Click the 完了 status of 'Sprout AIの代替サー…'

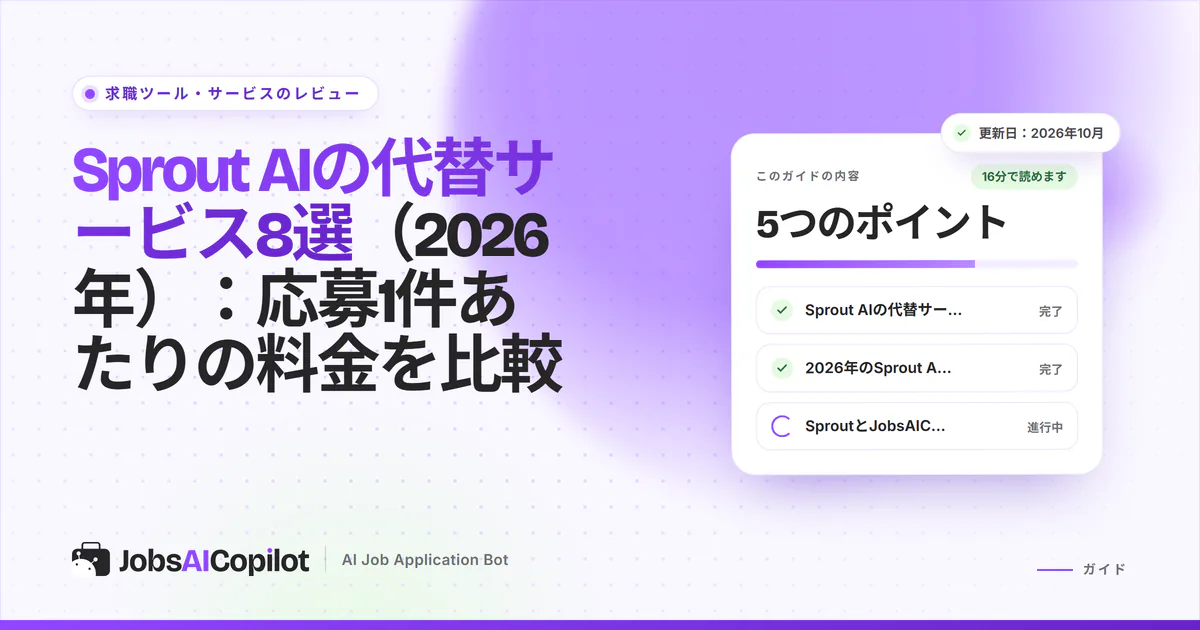click(x=1050, y=311)
